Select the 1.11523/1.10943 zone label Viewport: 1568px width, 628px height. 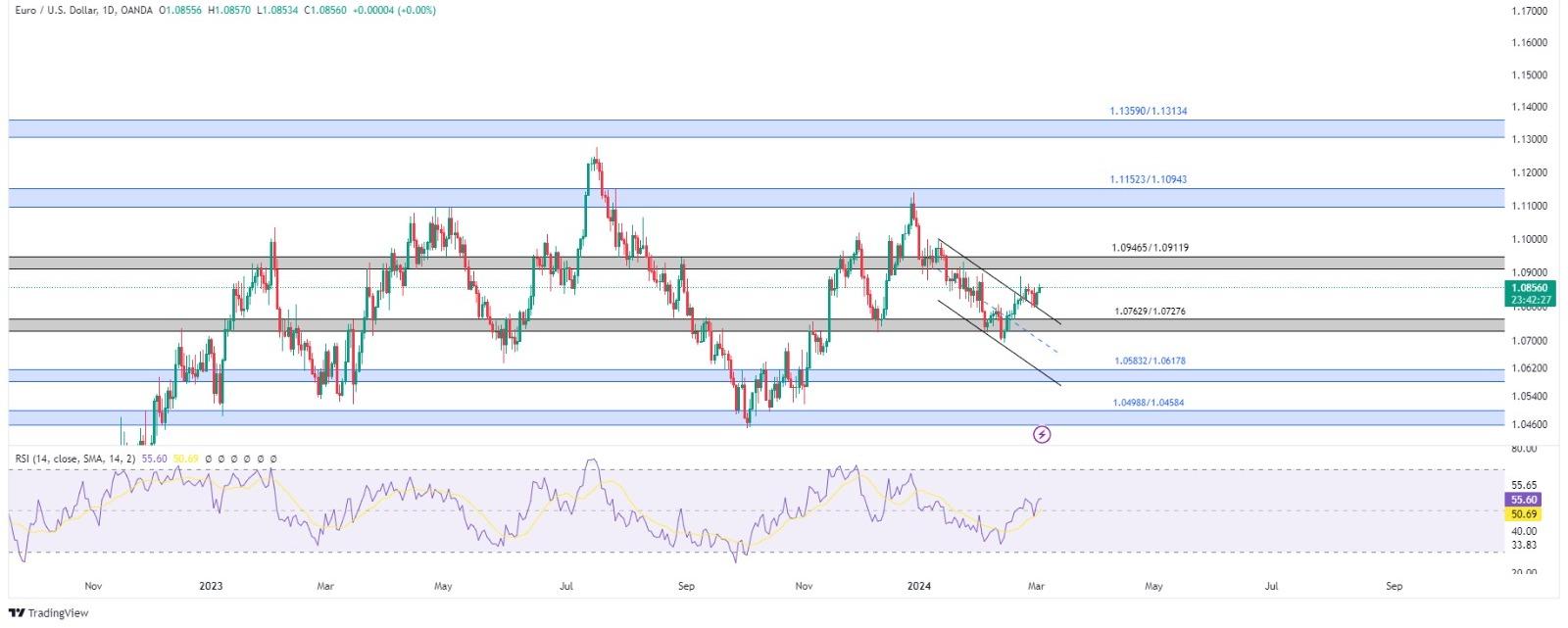tap(1149, 180)
